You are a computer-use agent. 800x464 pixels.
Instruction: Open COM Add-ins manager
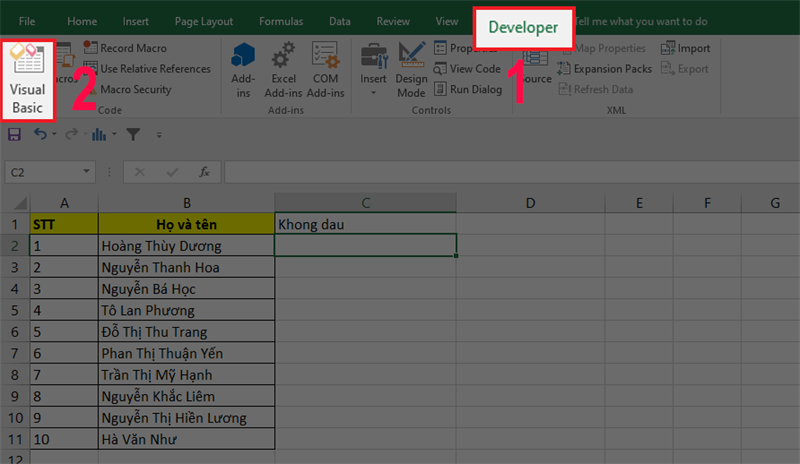click(x=326, y=70)
